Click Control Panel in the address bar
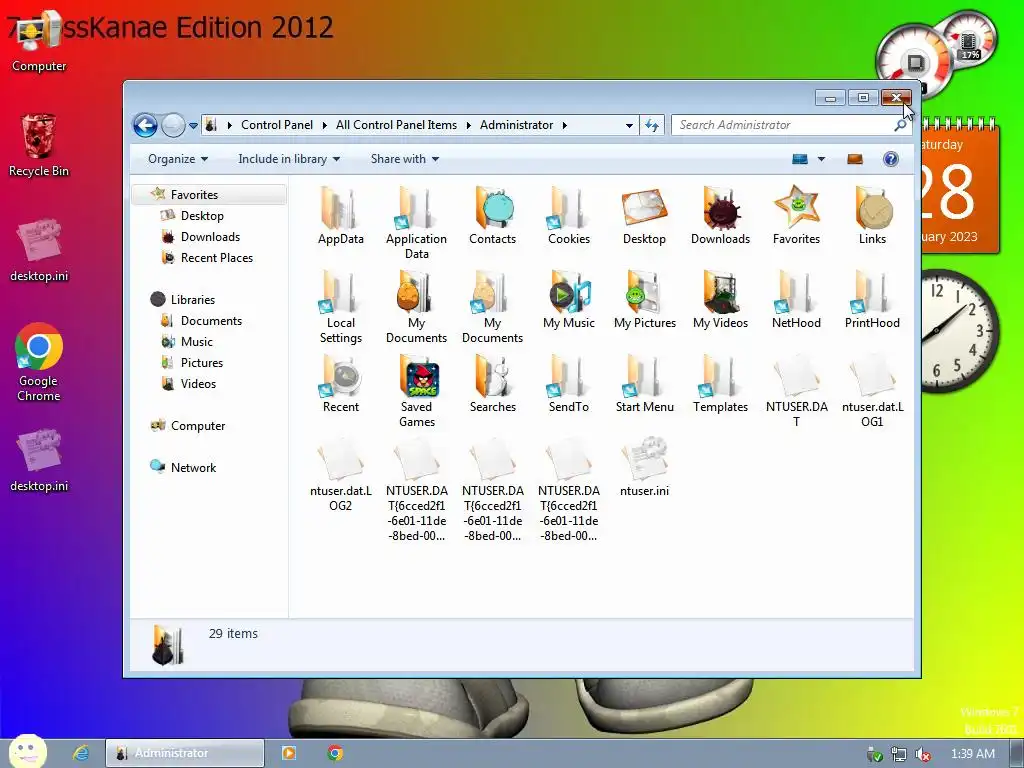 pos(277,125)
